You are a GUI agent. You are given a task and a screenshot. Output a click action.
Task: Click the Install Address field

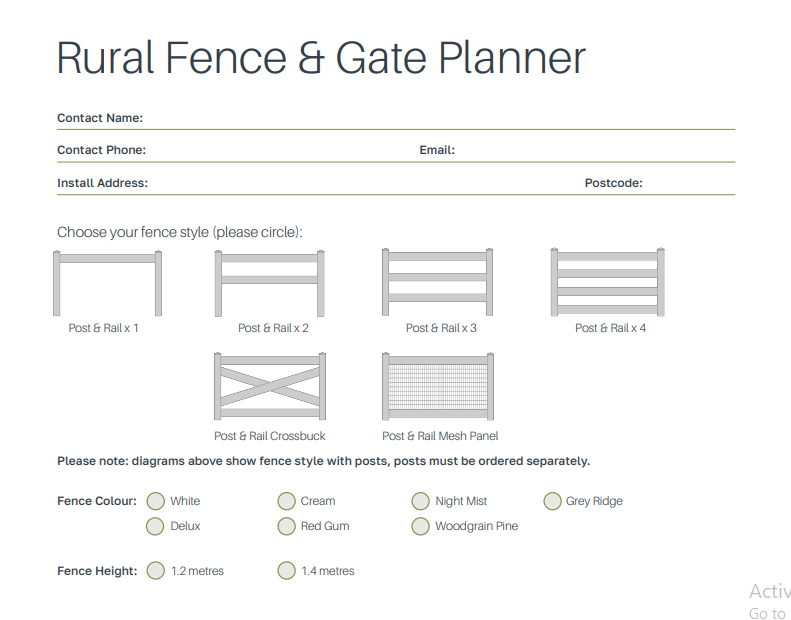364,183
